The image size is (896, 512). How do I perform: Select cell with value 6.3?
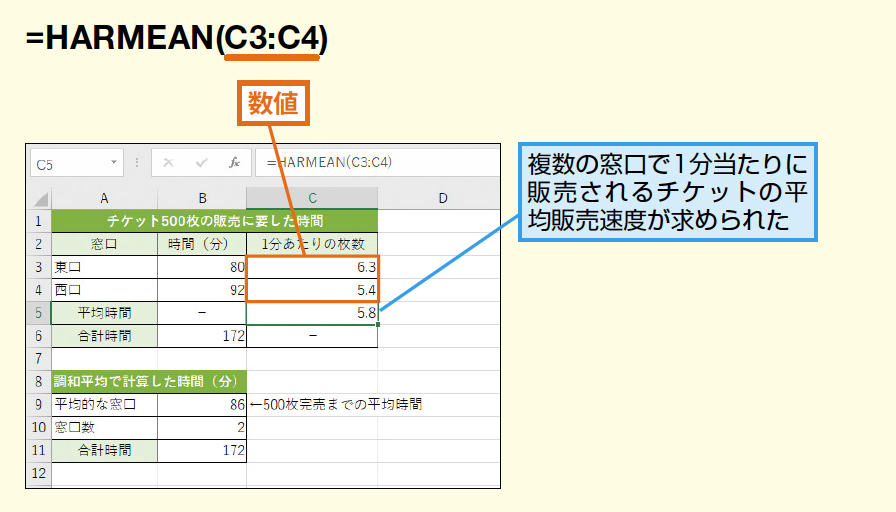pyautogui.click(x=312, y=267)
